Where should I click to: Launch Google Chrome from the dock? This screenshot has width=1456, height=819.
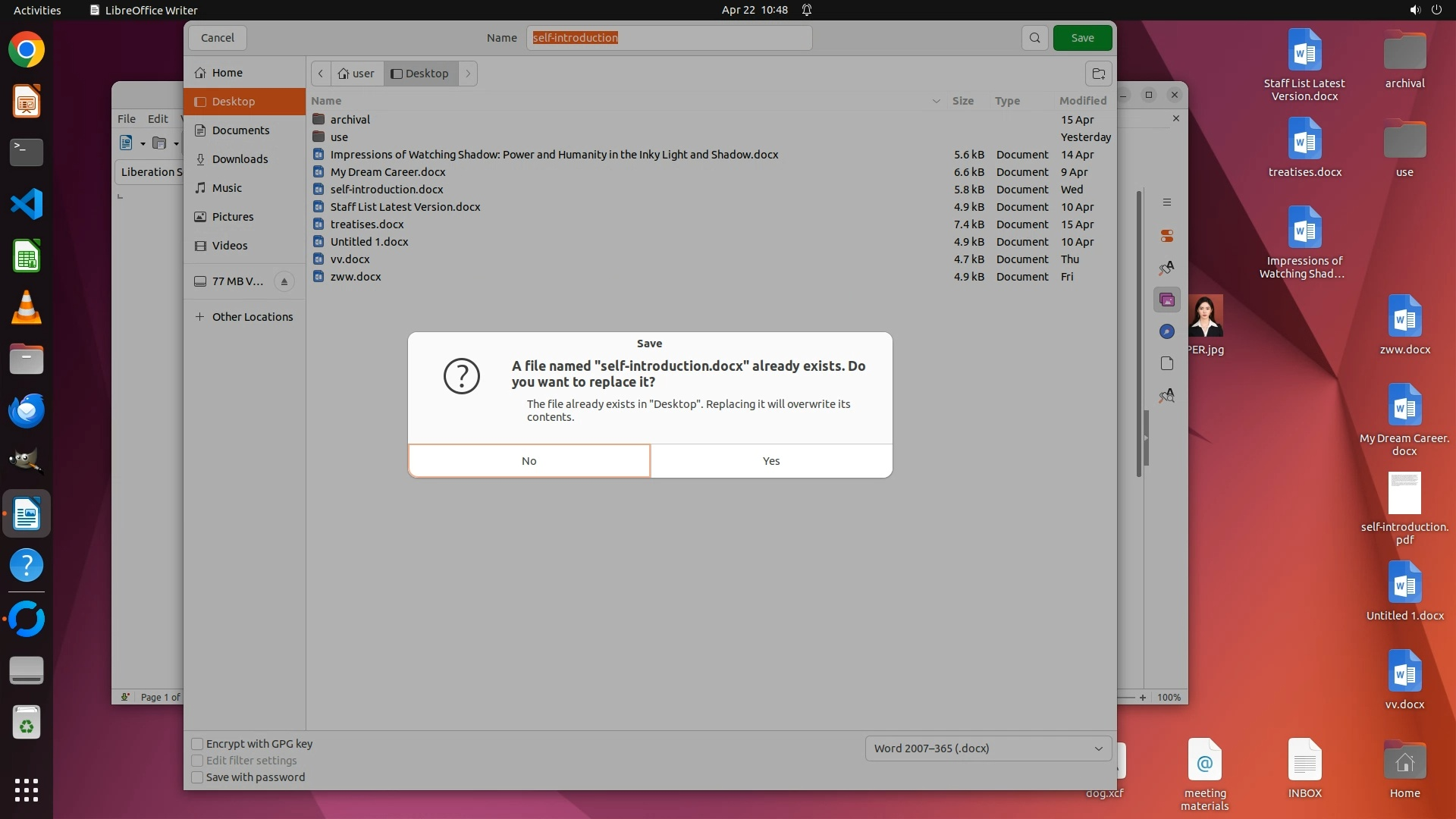[27, 50]
